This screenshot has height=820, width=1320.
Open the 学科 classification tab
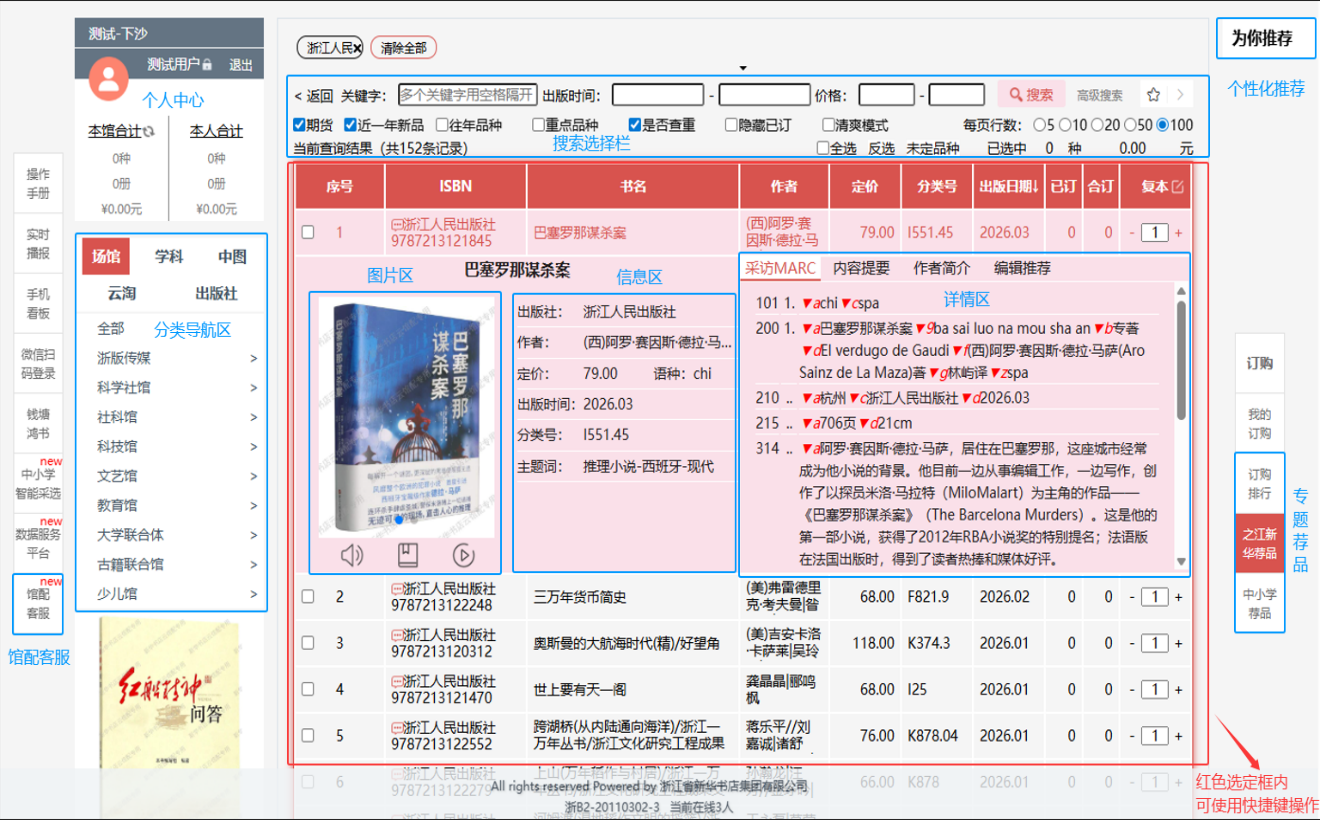point(169,257)
